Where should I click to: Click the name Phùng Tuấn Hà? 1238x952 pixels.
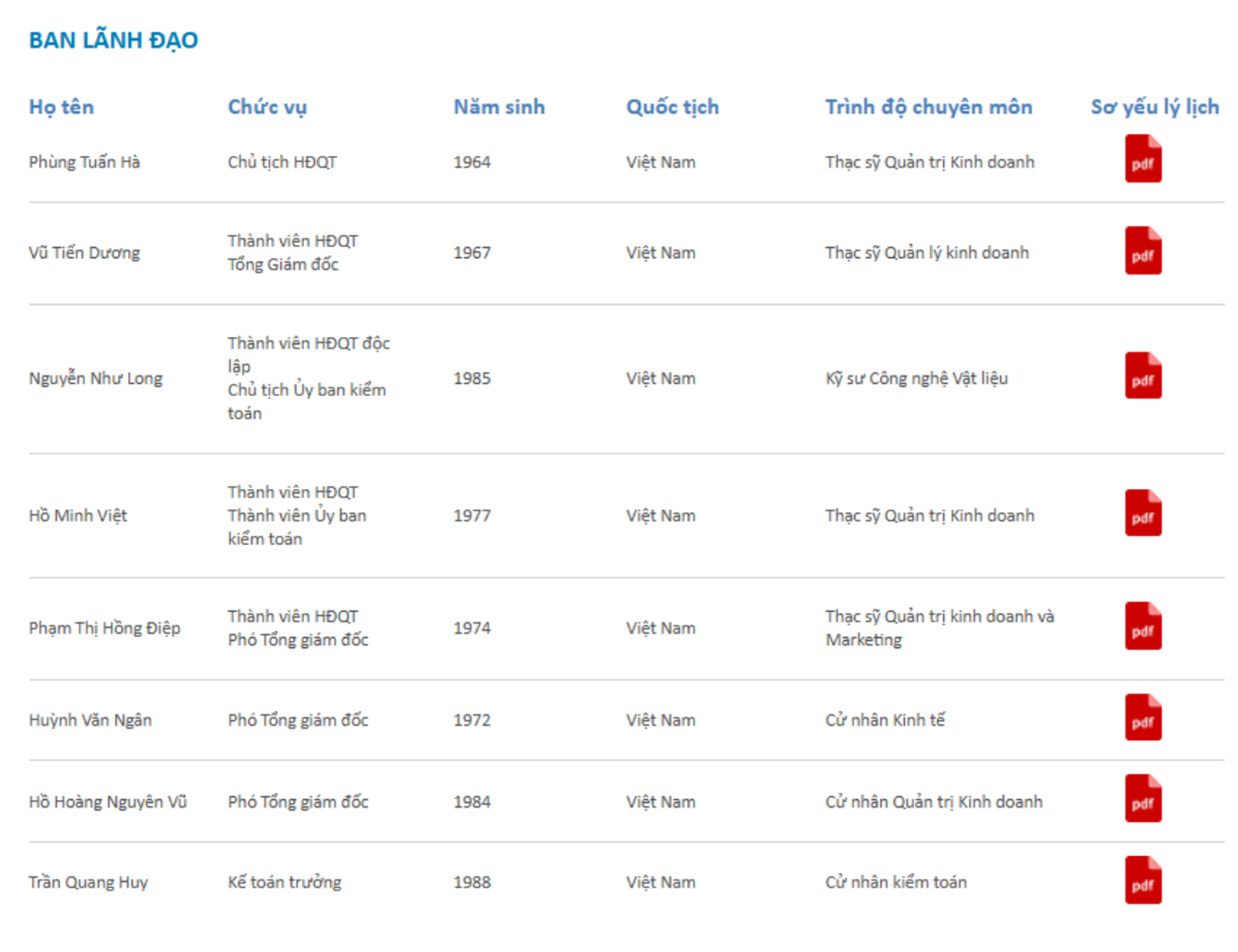point(84,162)
